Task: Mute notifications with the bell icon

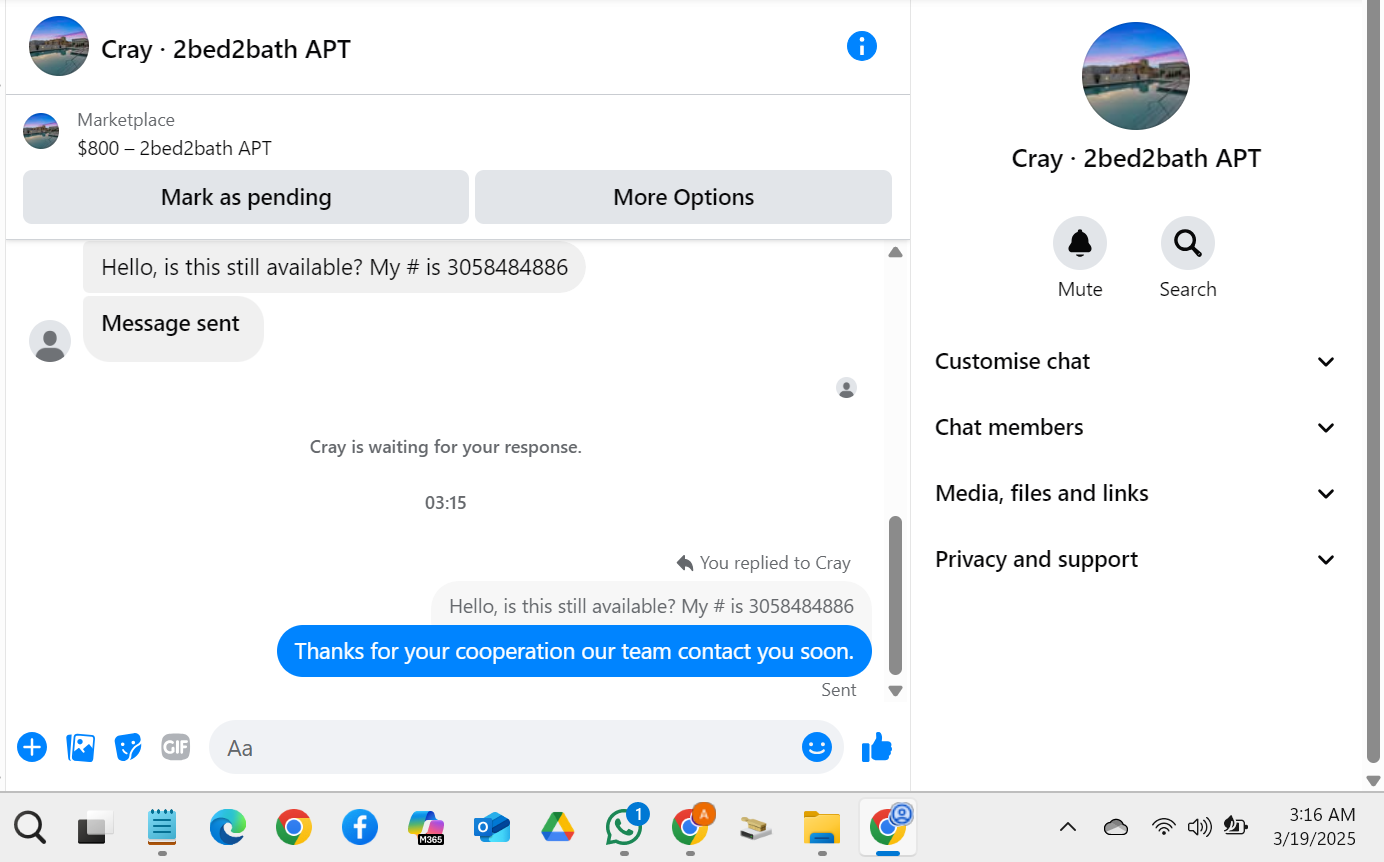Action: pos(1080,243)
